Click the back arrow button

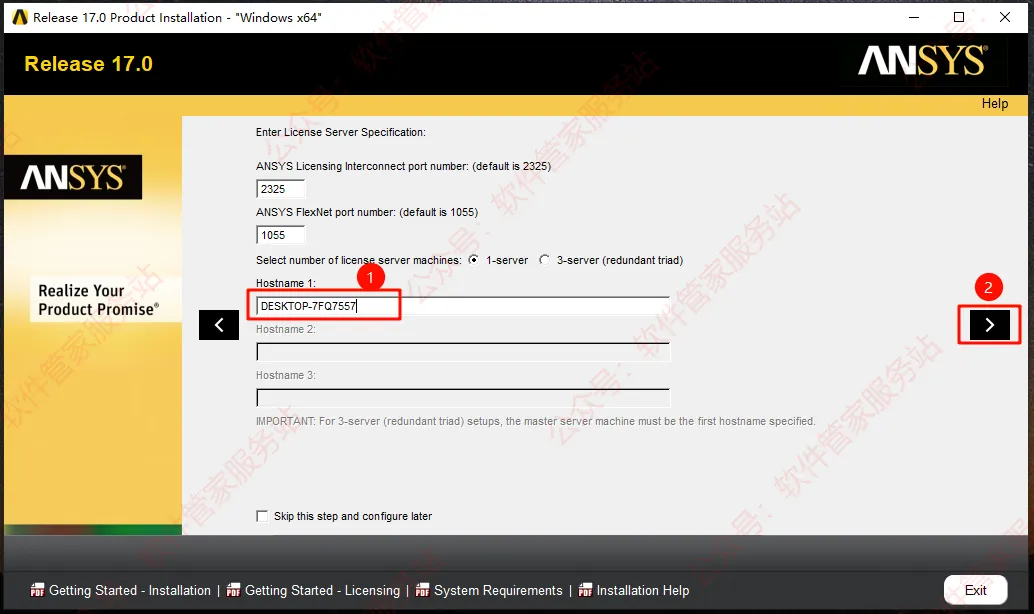pyautogui.click(x=219, y=324)
